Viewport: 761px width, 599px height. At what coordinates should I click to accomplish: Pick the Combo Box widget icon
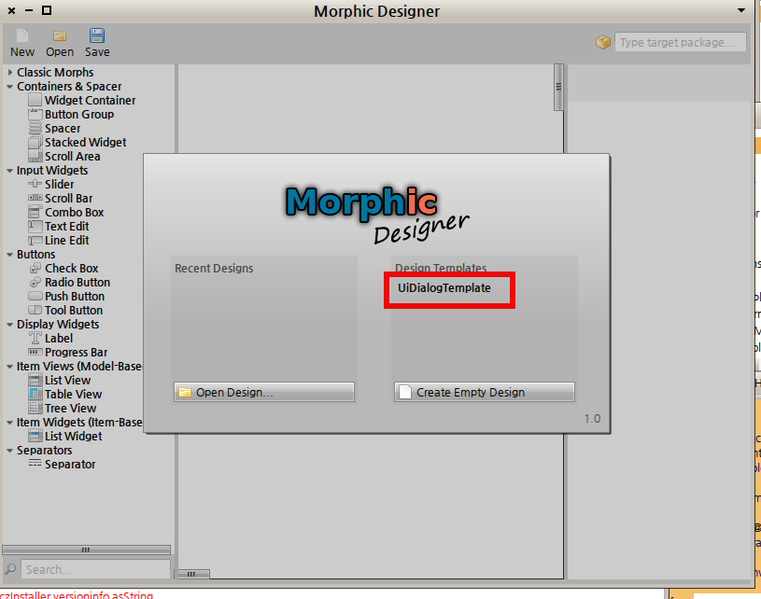pyautogui.click(x=35, y=212)
